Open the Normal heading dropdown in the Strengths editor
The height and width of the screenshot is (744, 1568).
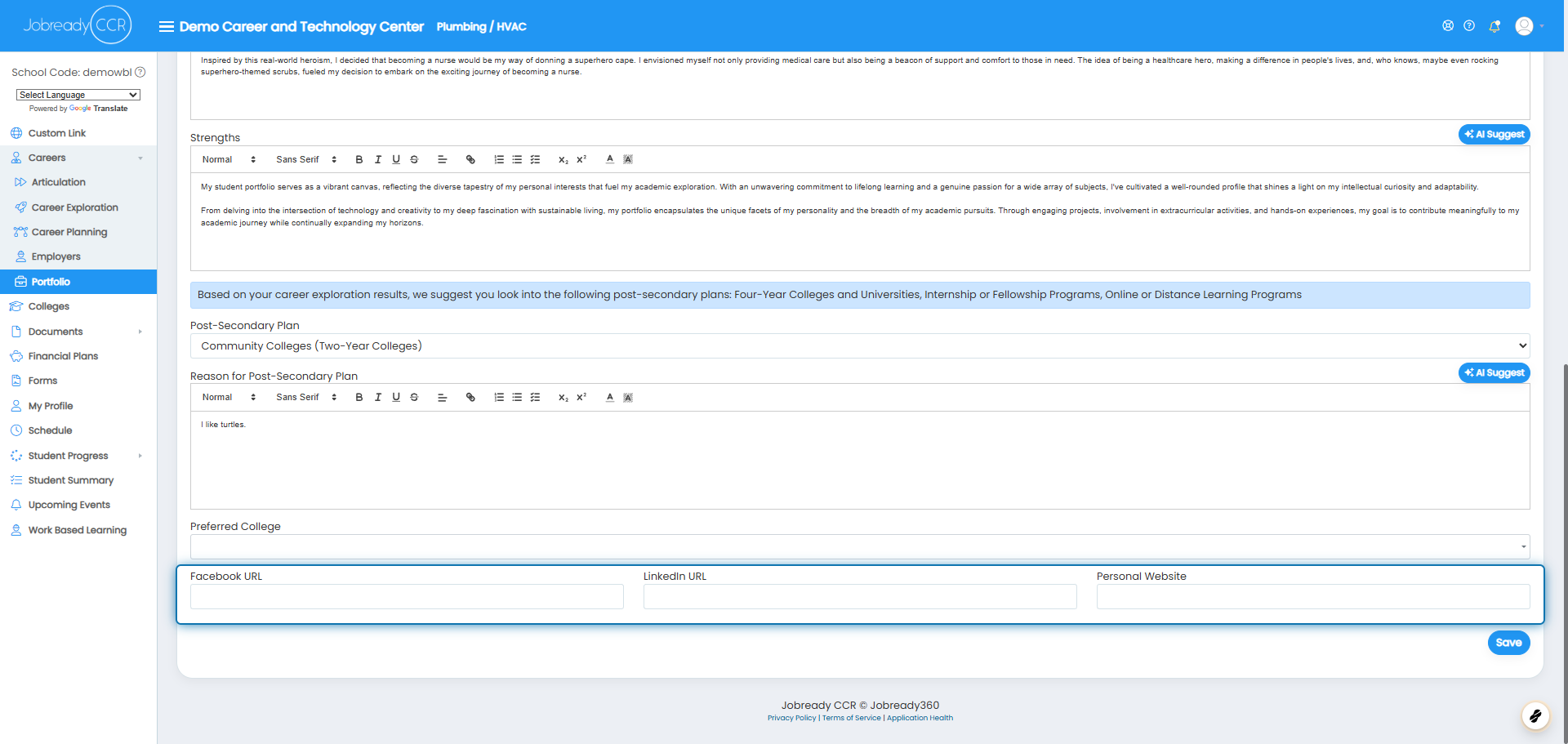pos(229,159)
